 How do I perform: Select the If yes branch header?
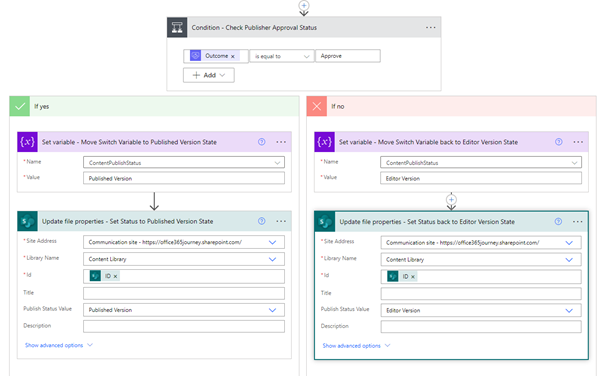(154, 106)
